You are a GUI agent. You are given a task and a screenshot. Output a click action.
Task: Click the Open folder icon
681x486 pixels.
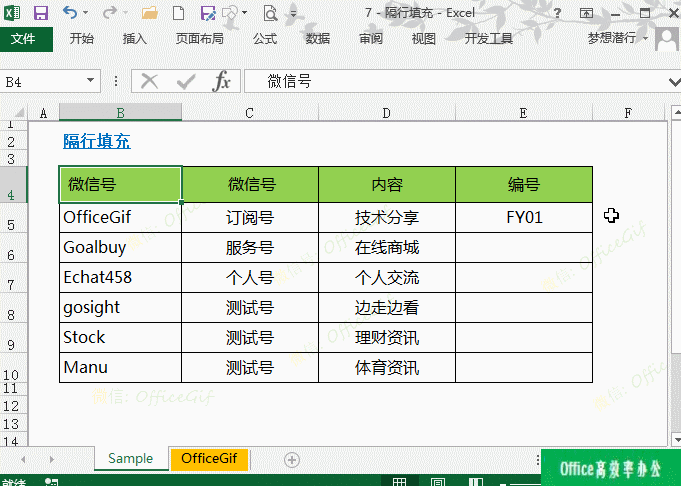[150, 13]
